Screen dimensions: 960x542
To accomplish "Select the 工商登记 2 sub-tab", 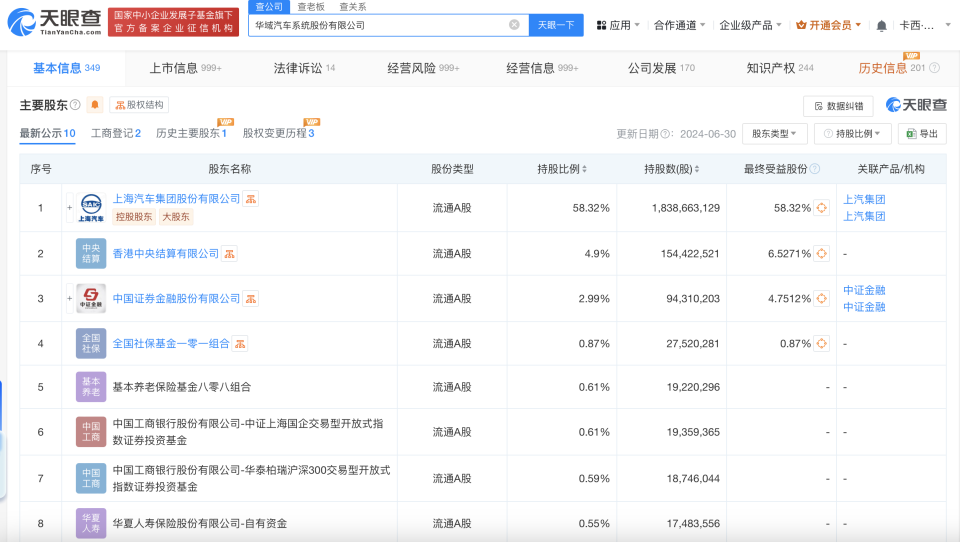I will click(116, 134).
